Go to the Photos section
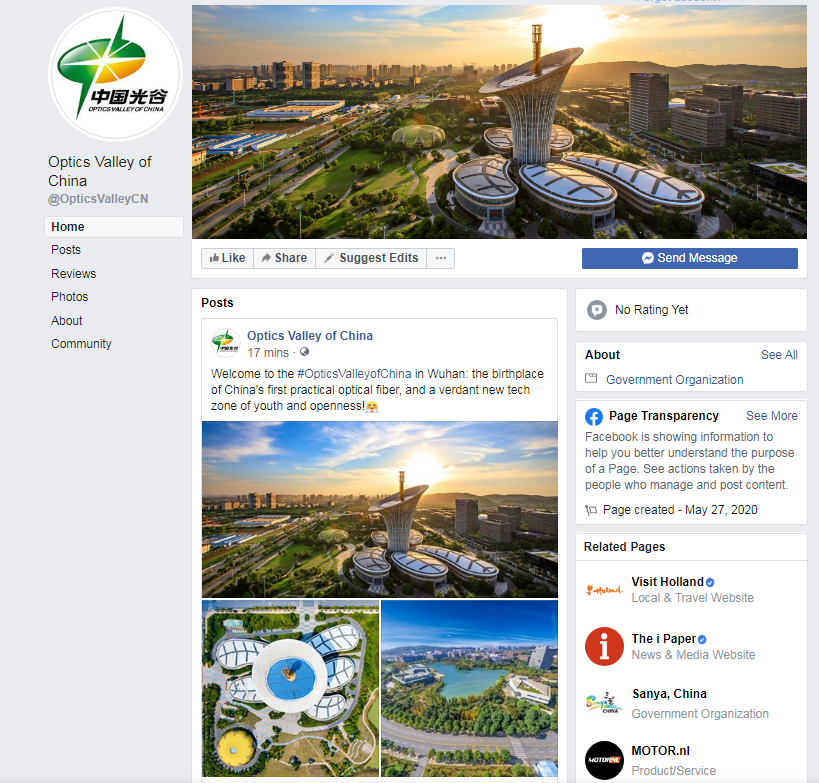This screenshot has height=783, width=819. pos(69,297)
